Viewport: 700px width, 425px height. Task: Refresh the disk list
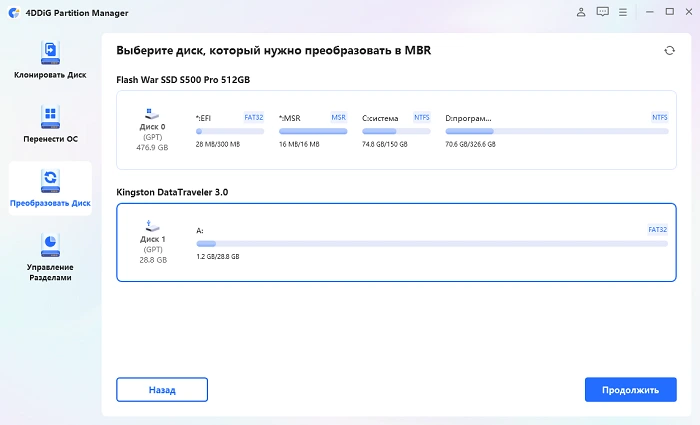(669, 50)
